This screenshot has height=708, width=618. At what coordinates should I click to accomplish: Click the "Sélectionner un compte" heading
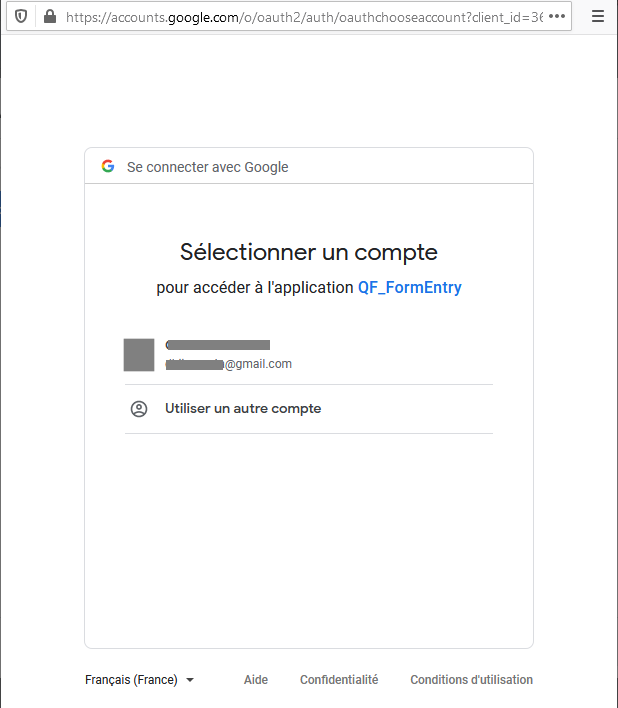coord(309,251)
